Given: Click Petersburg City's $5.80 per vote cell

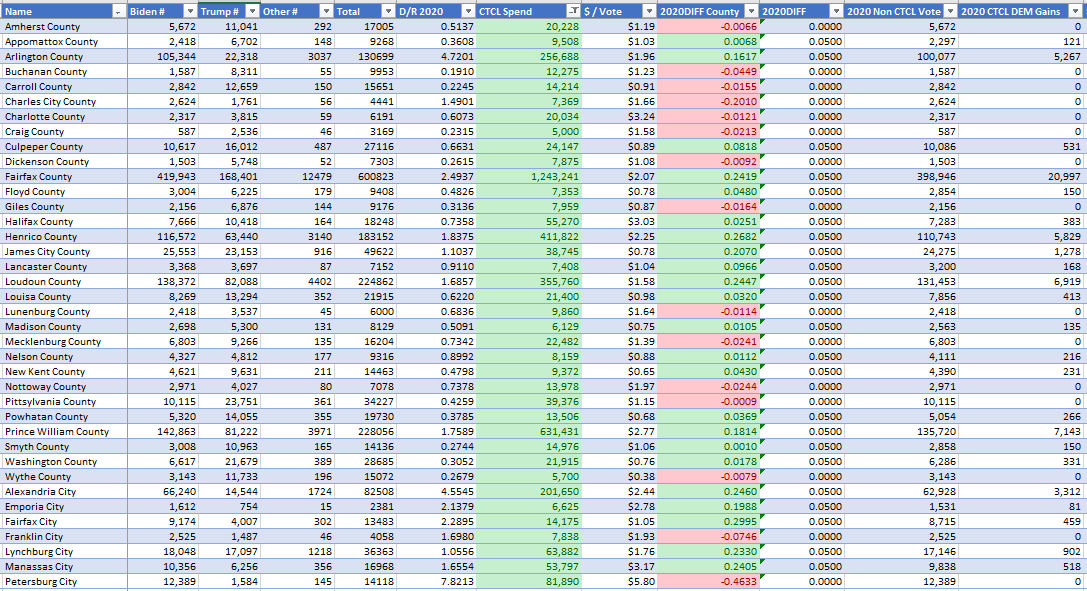Looking at the screenshot, I should coord(619,582).
